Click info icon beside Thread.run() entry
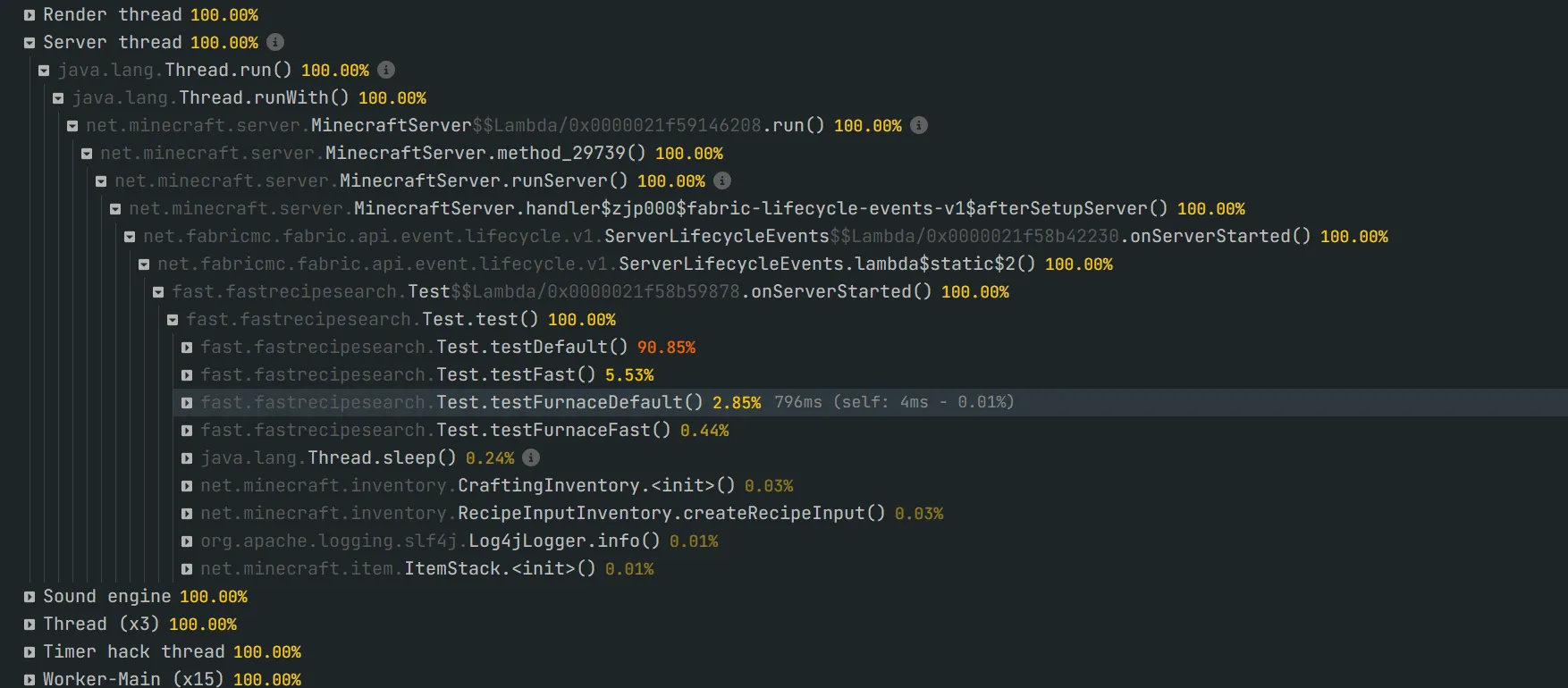The width and height of the screenshot is (1568, 688). [386, 70]
